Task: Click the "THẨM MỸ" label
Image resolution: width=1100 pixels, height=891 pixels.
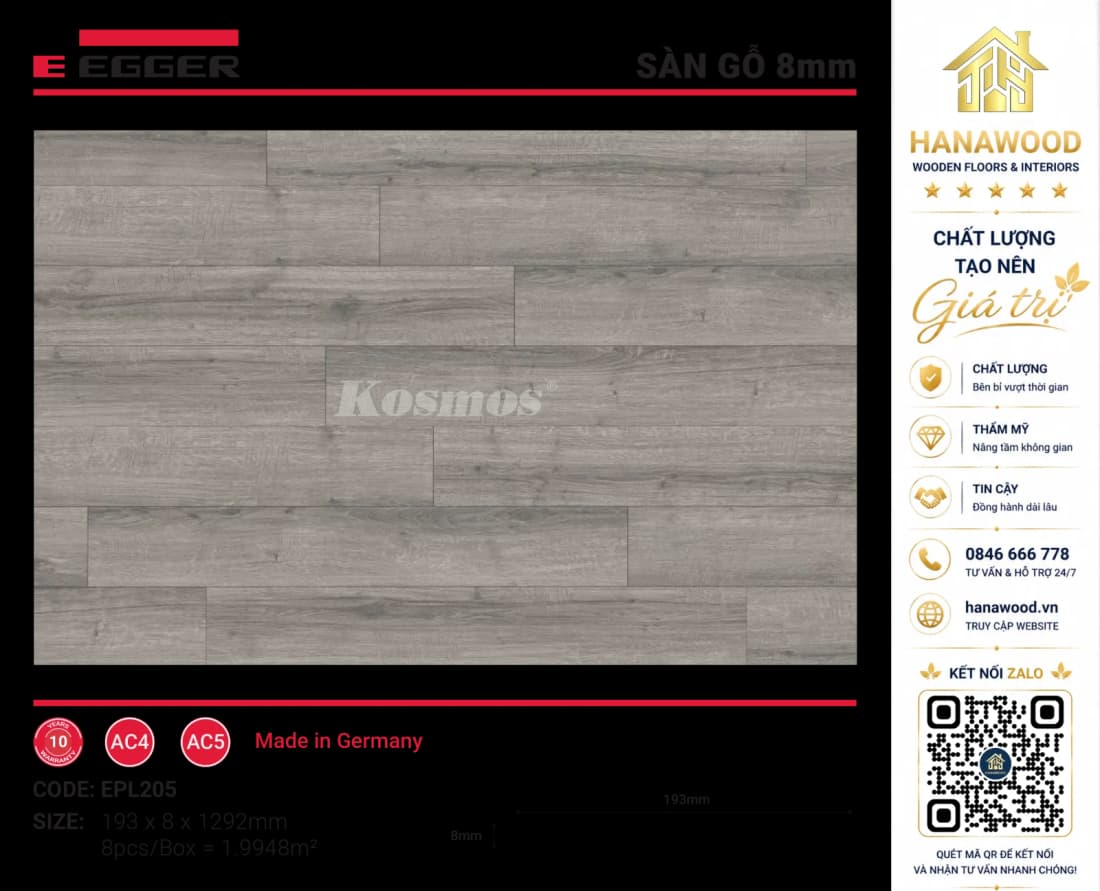Action: coord(1000,429)
